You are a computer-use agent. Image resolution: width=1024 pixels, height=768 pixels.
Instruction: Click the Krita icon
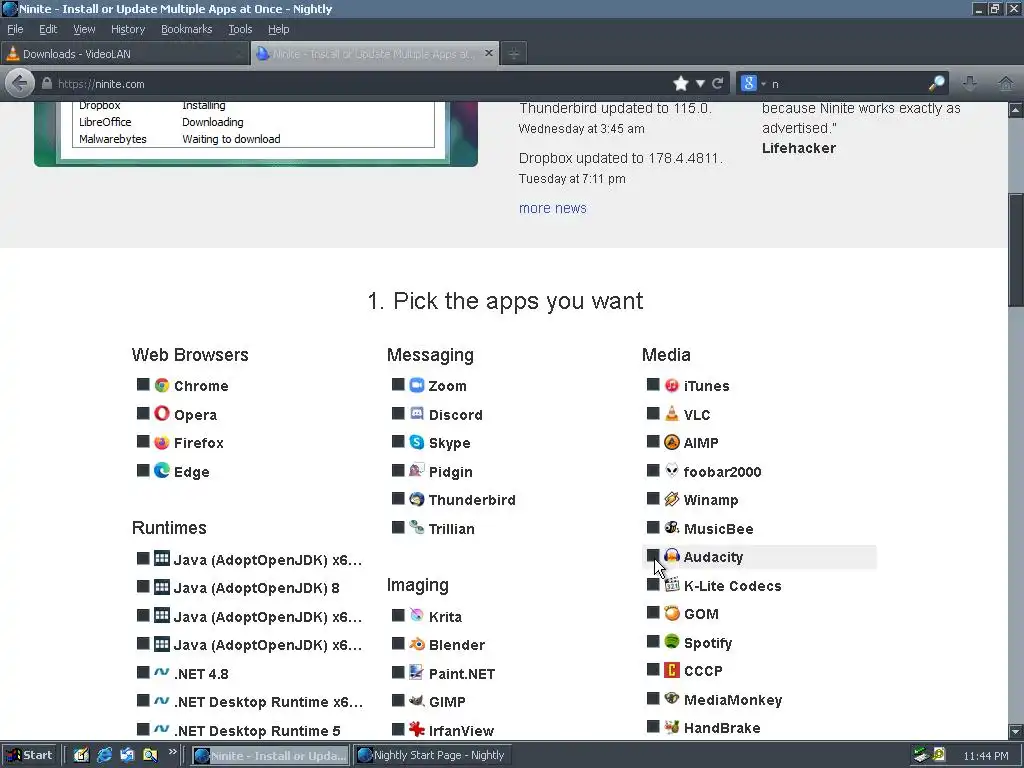pos(417,615)
